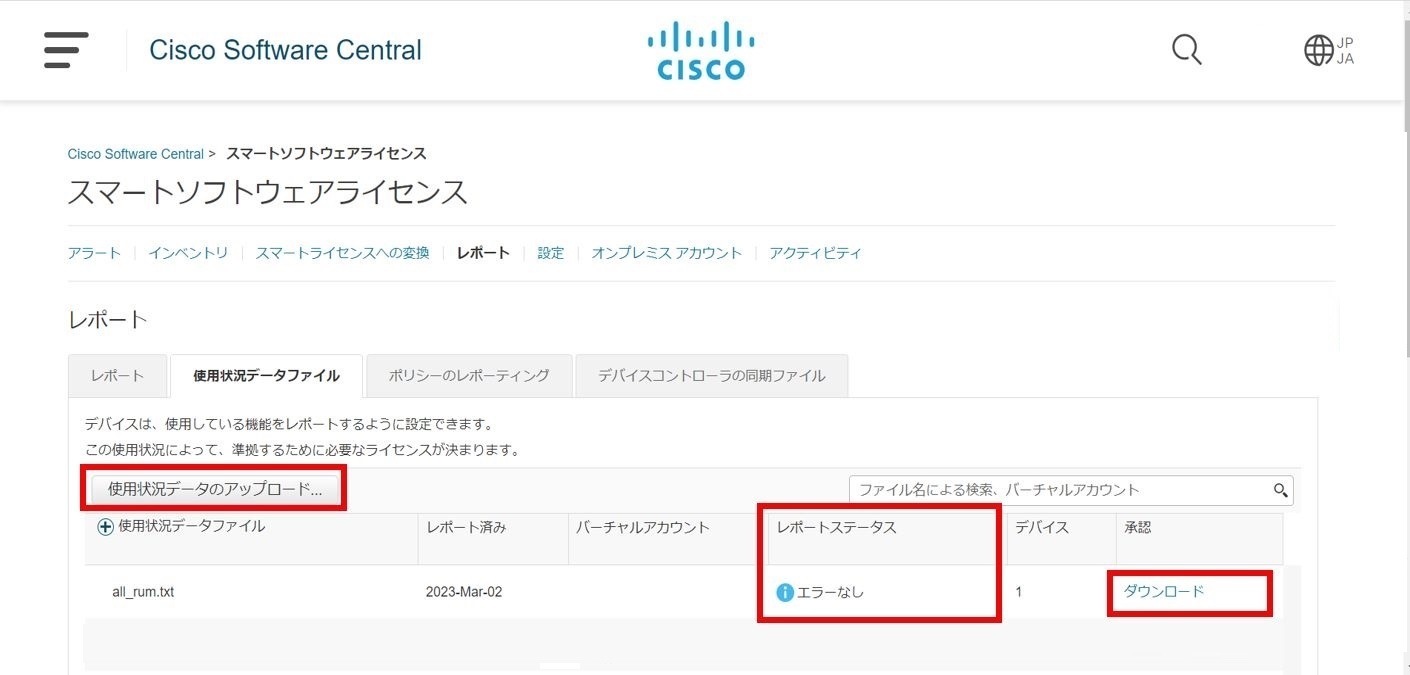Screen dimensions: 1410x675
Task: Expand 使用状況データファイル column via plus icon
Action: click(104, 525)
